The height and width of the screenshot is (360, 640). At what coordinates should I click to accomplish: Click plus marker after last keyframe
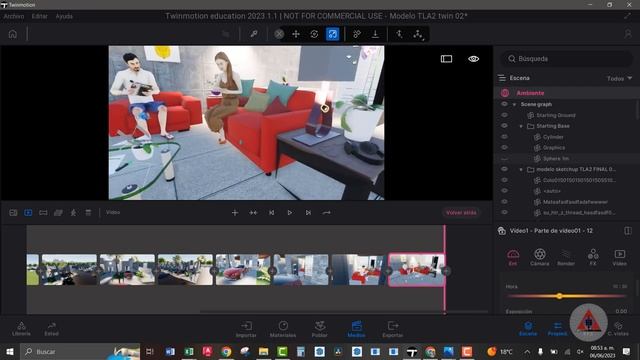pos(447,271)
